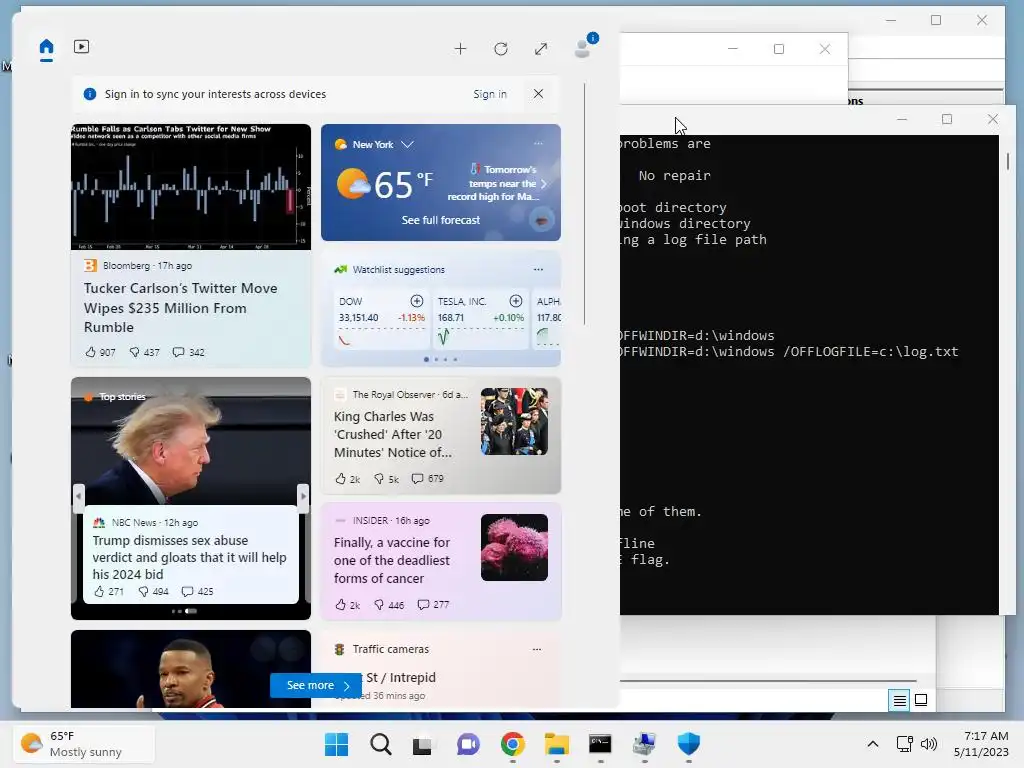Open comments on the cancer vaccine story
1024x768 pixels.
433,605
